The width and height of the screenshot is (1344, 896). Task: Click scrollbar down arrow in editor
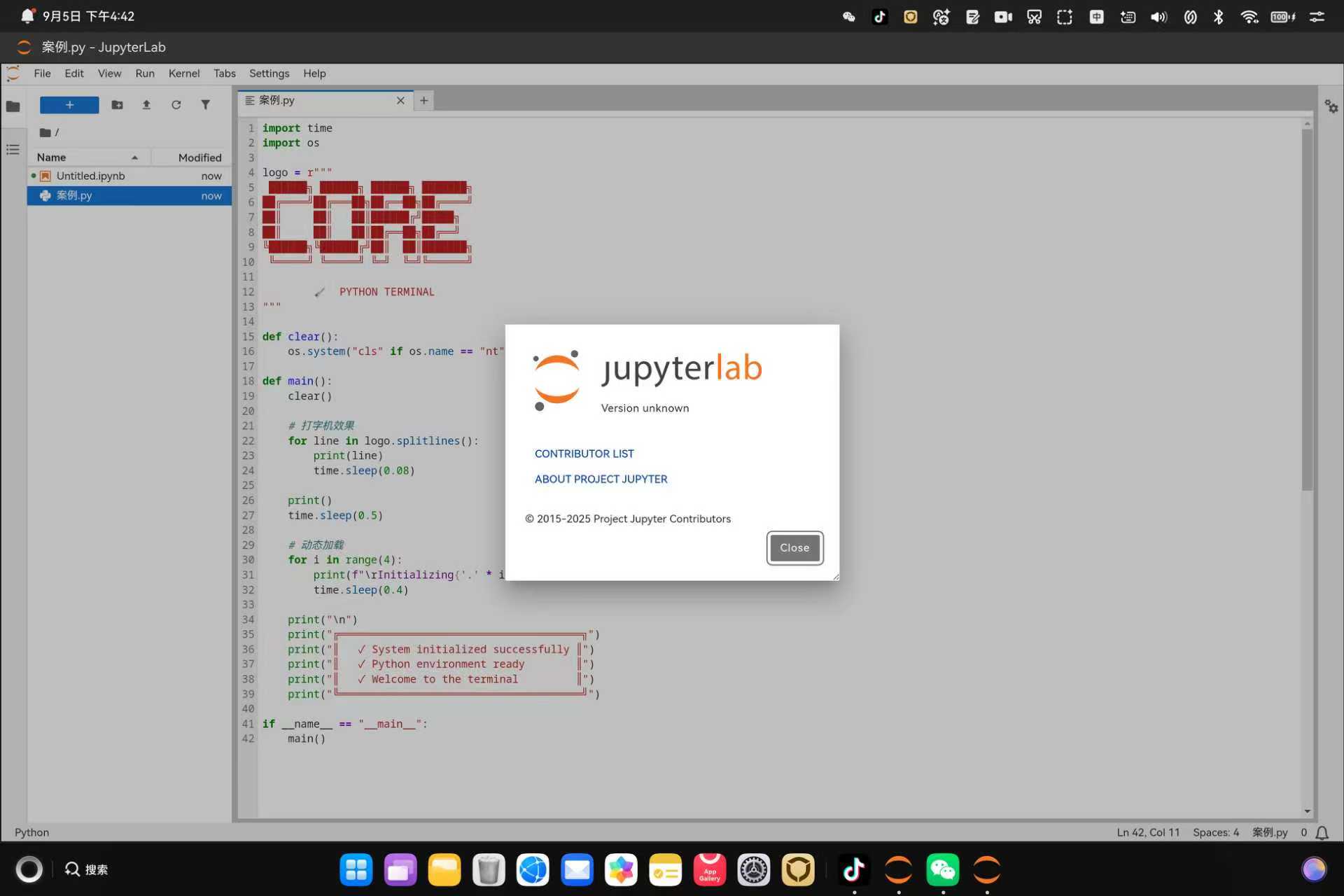1307,812
